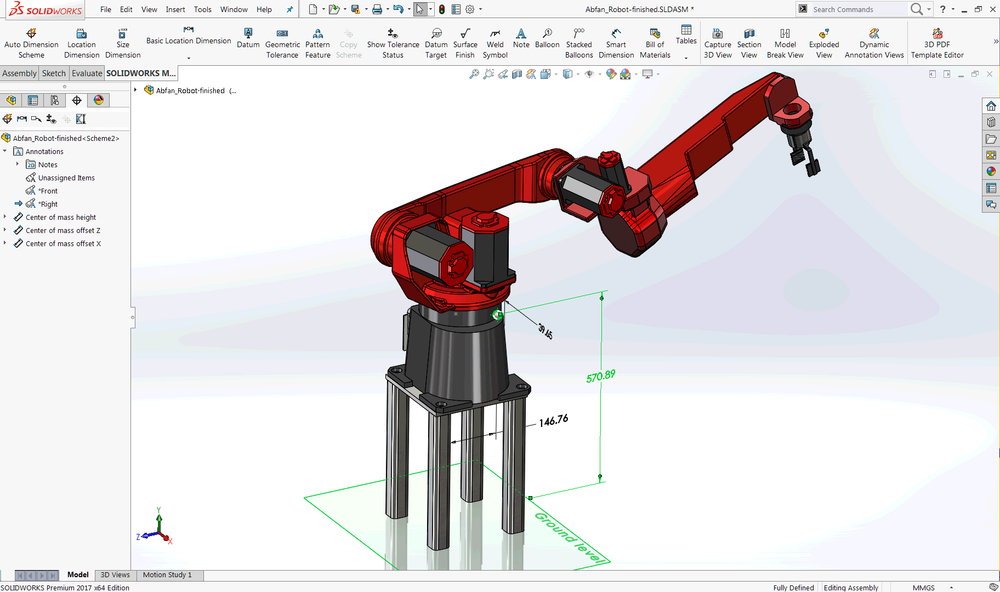
Task: Select the Section View tool
Action: [749, 43]
